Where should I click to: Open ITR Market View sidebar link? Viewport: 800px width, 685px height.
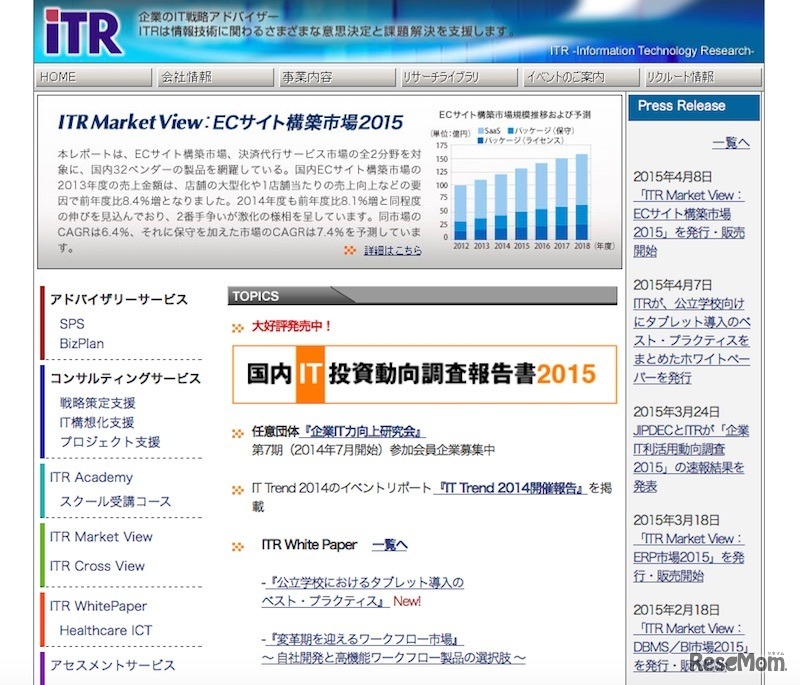click(x=101, y=537)
